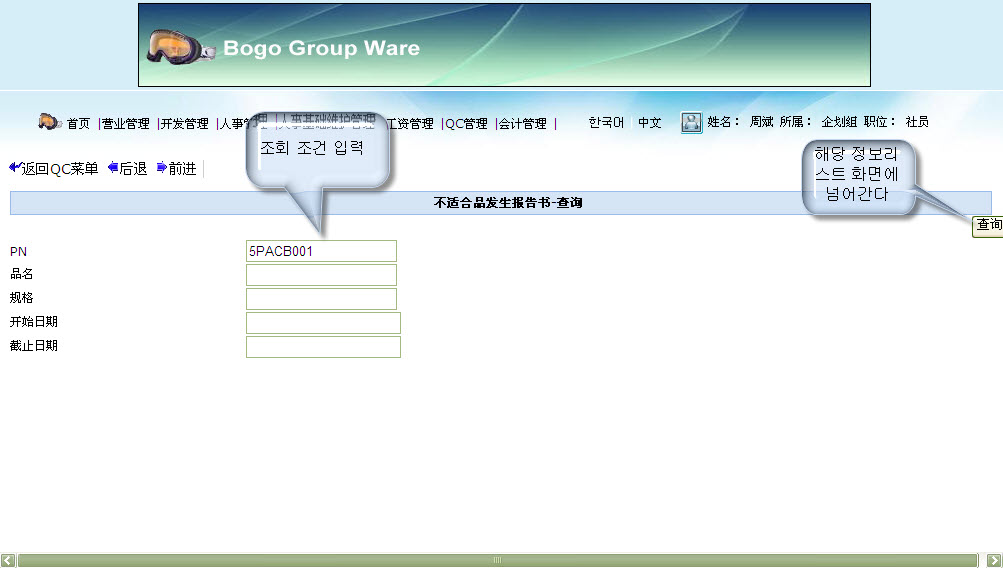Click the user avatar icon beside 姓名
This screenshot has width=1003, height=568.
coord(691,122)
